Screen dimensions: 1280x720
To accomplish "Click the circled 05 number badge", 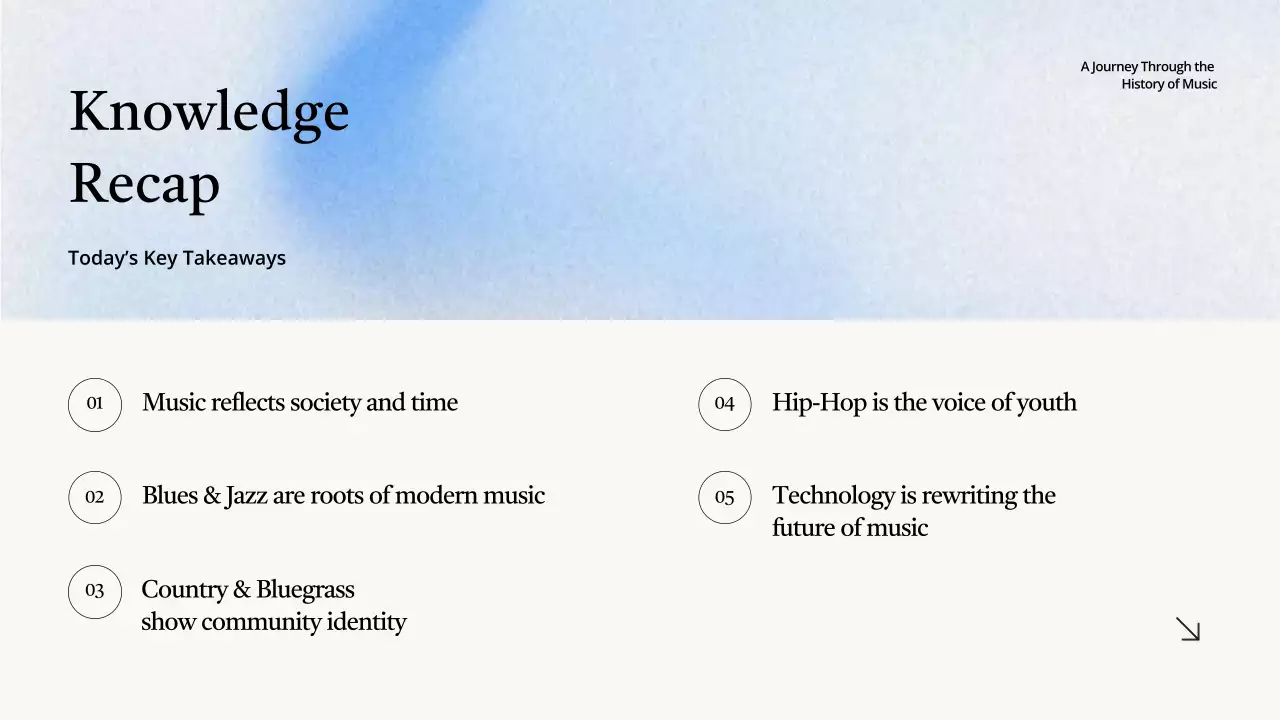I will point(725,497).
